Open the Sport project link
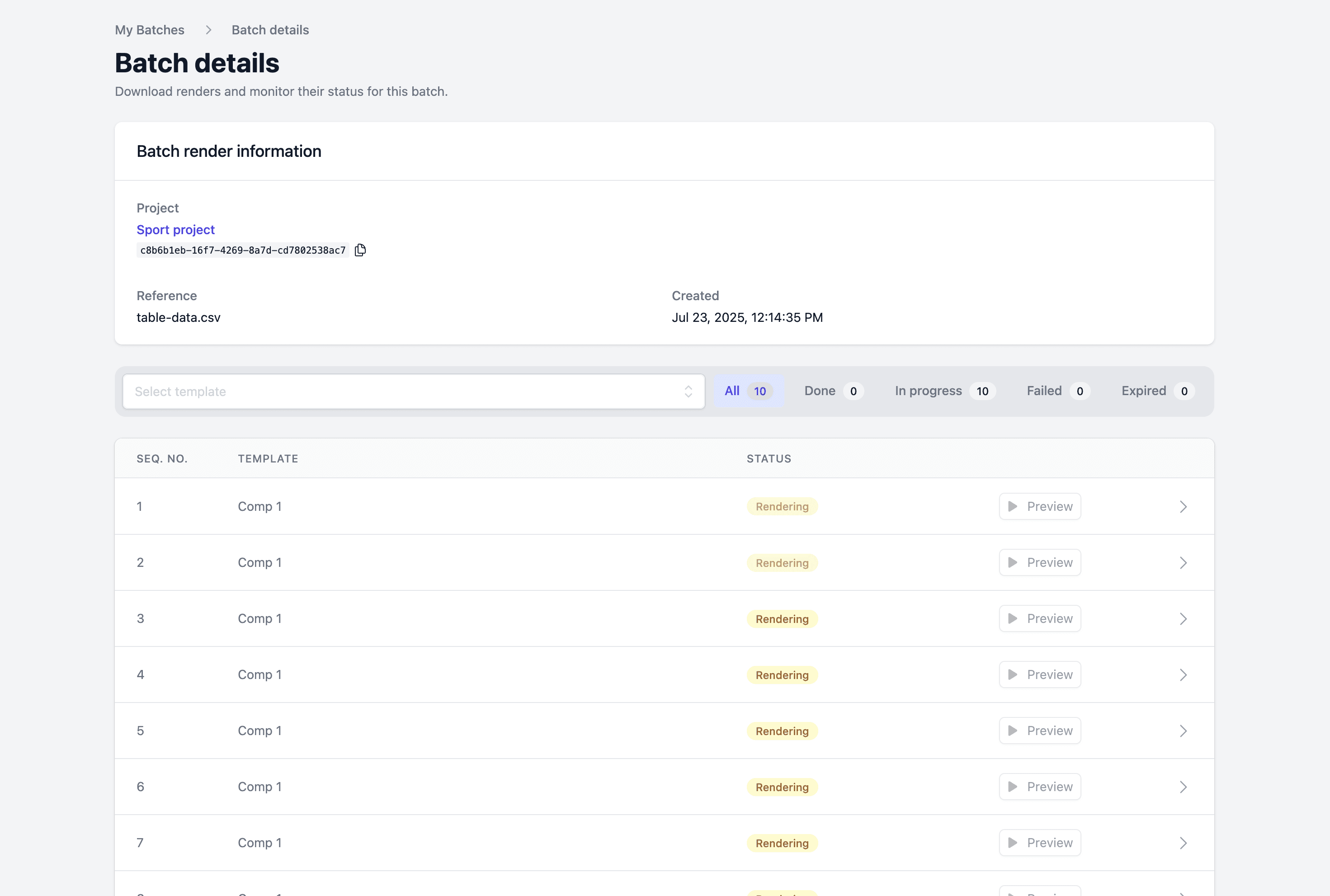This screenshot has width=1330, height=896. [175, 230]
